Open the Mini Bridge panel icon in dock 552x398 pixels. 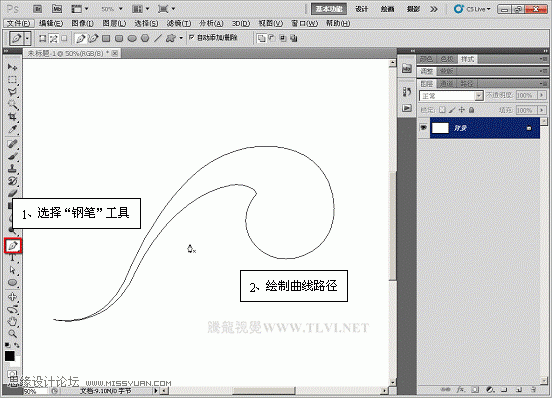407,69
